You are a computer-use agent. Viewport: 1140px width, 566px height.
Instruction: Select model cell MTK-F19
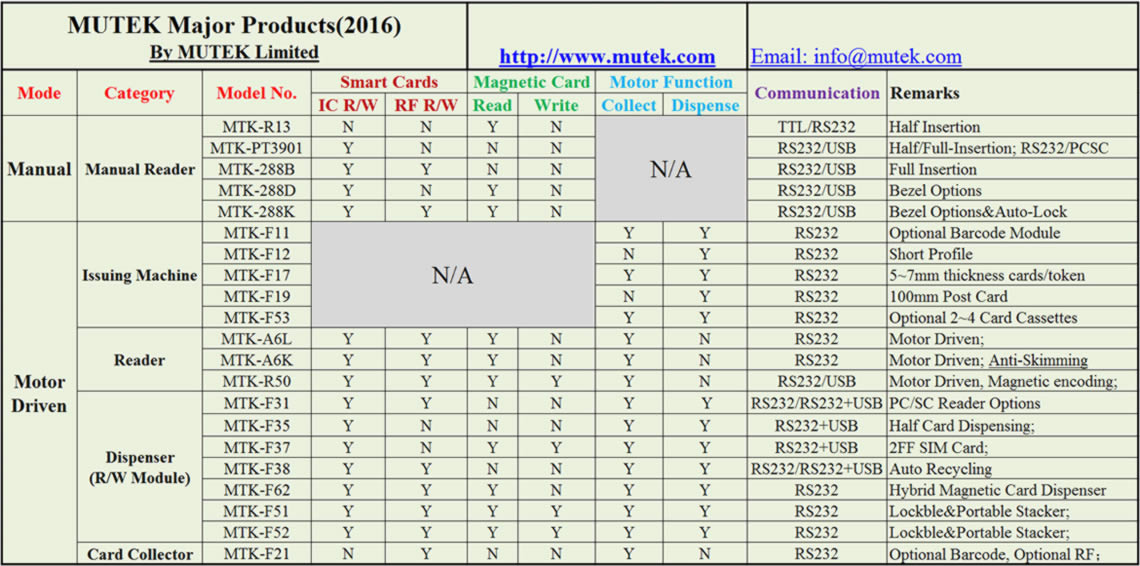pyautogui.click(x=257, y=297)
